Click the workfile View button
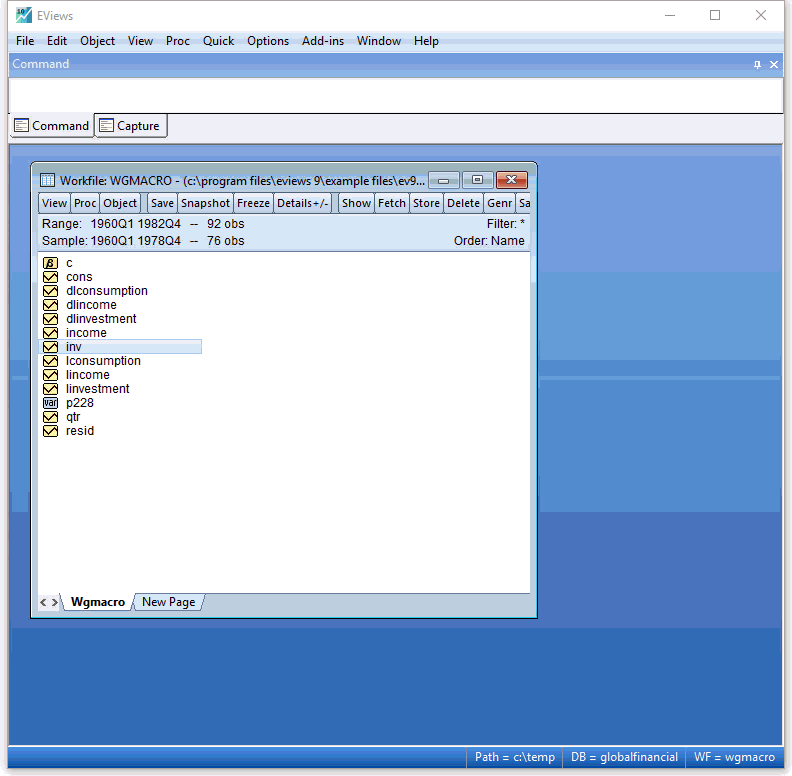The height and width of the screenshot is (776, 792). 54,203
